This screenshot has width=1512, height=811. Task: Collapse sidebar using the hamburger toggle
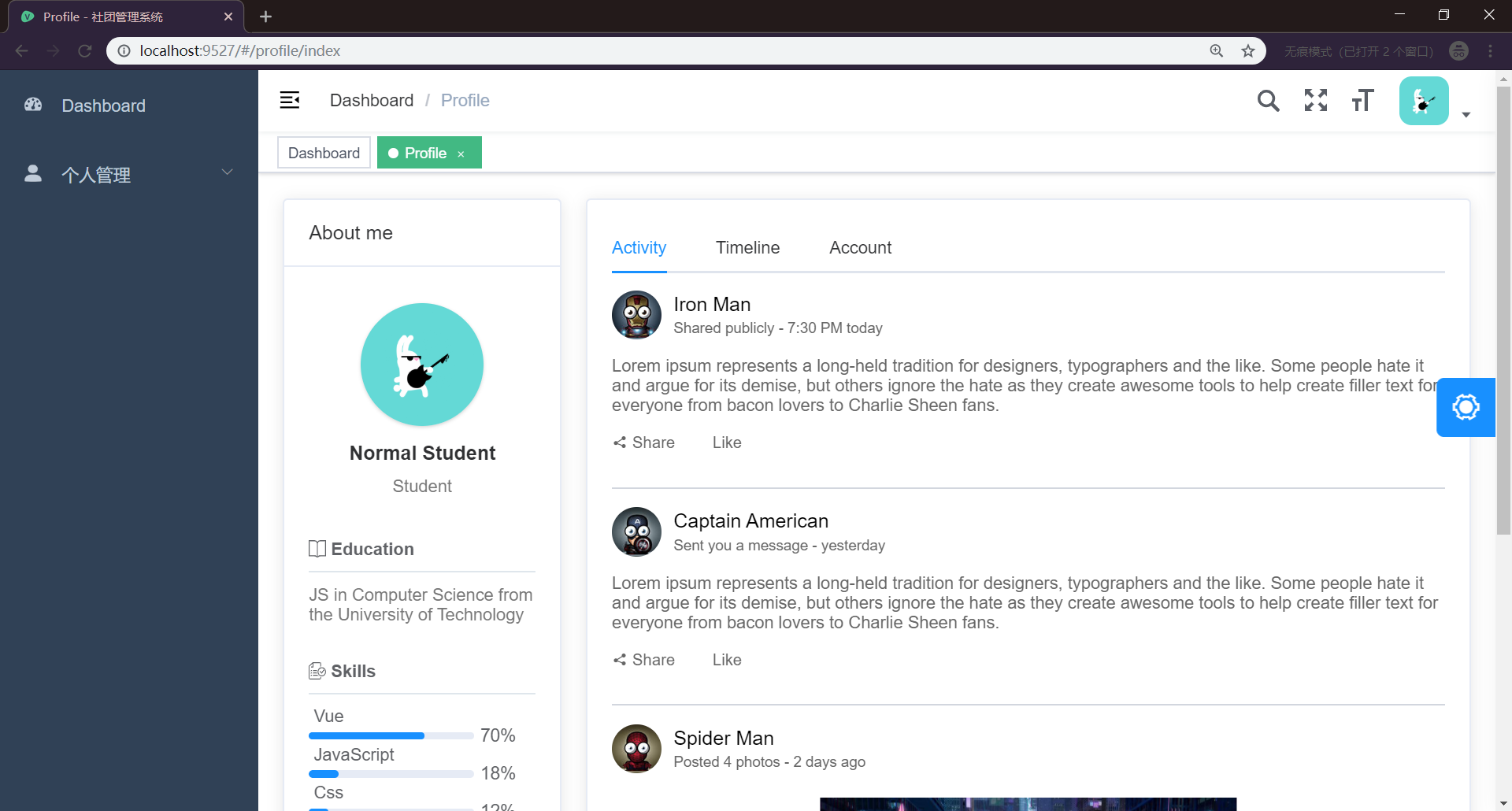(290, 100)
